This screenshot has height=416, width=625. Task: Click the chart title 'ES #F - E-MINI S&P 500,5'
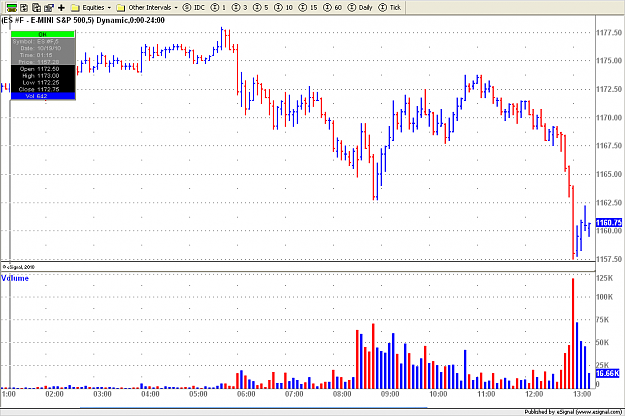47,20
